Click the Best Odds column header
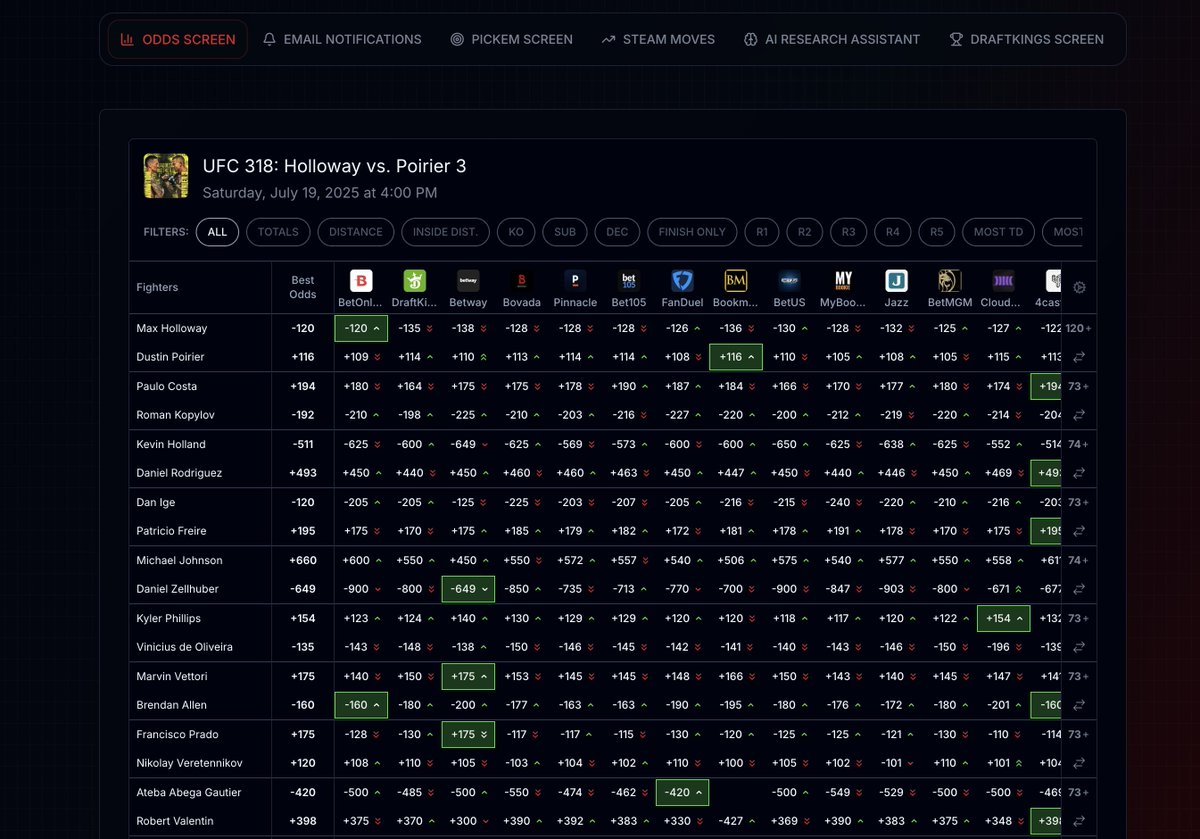The height and width of the screenshot is (839, 1200). pyautogui.click(x=303, y=287)
